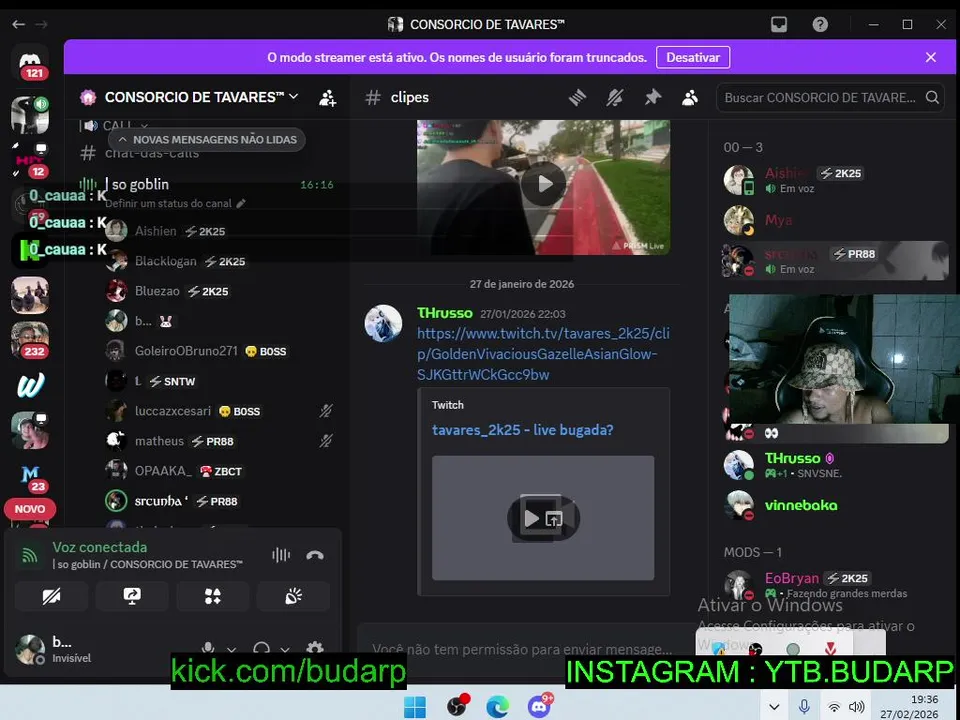Disconnect from voice with hang-up icon
Screen dimensions: 960x720
(x=315, y=555)
